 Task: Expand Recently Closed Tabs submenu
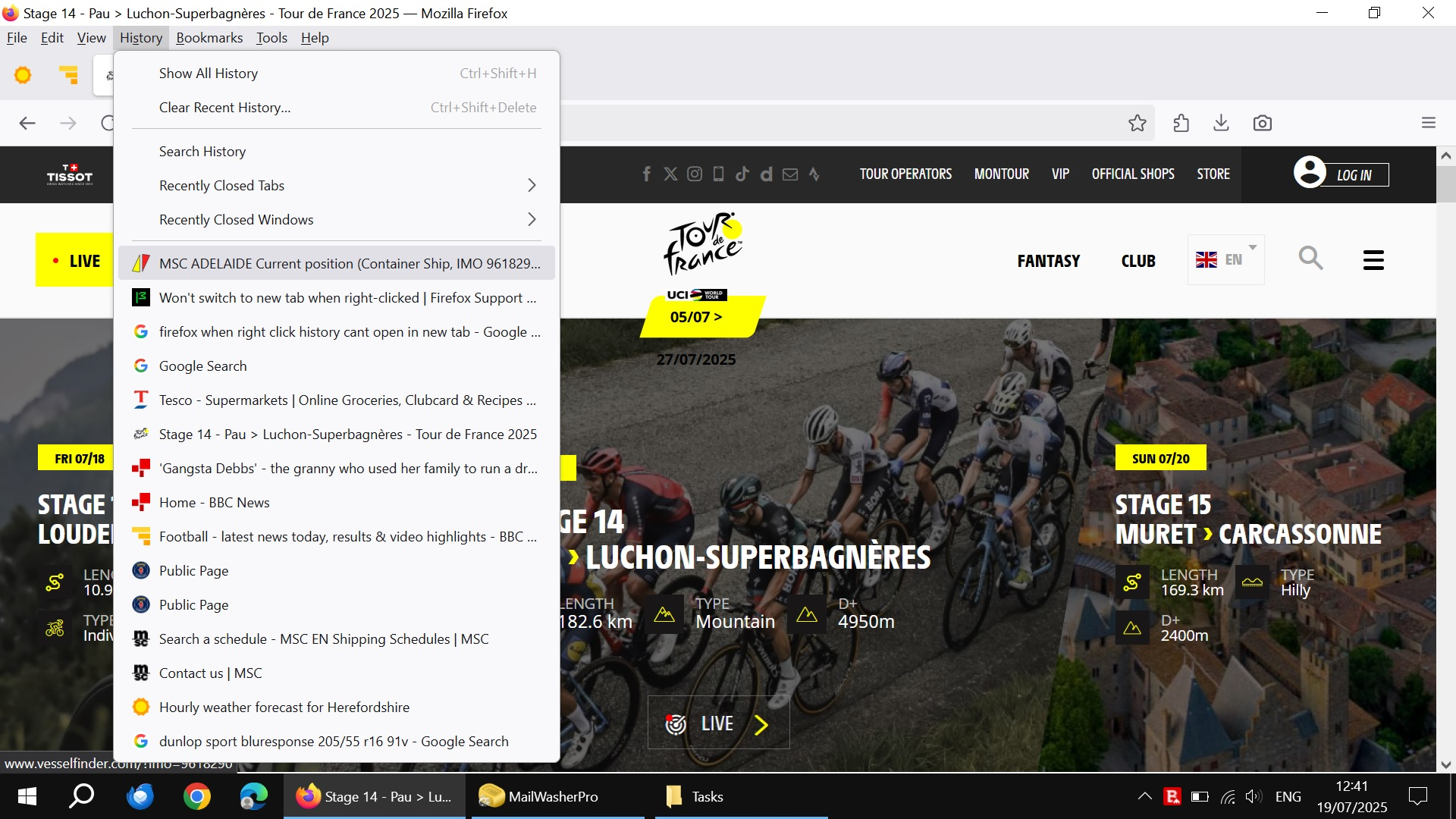click(337, 186)
